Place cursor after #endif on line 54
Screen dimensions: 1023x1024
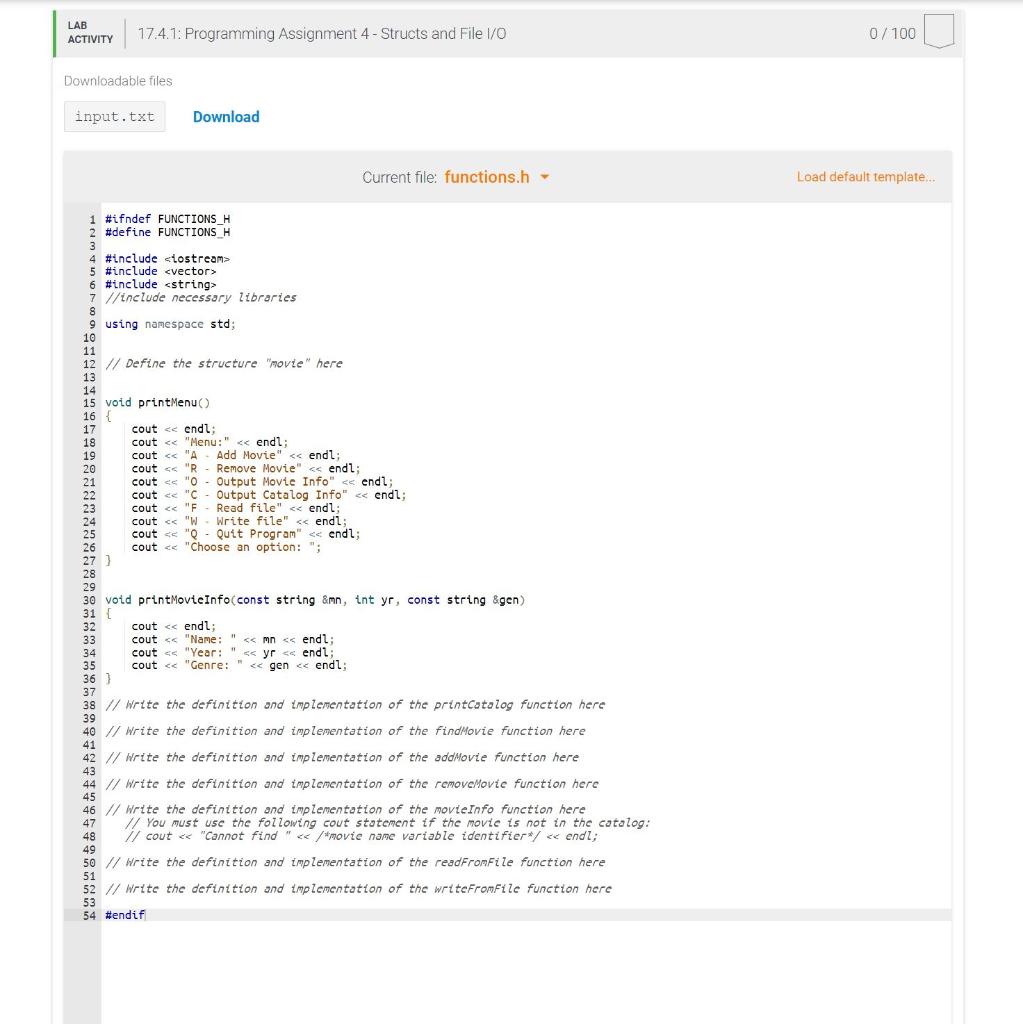(145, 913)
